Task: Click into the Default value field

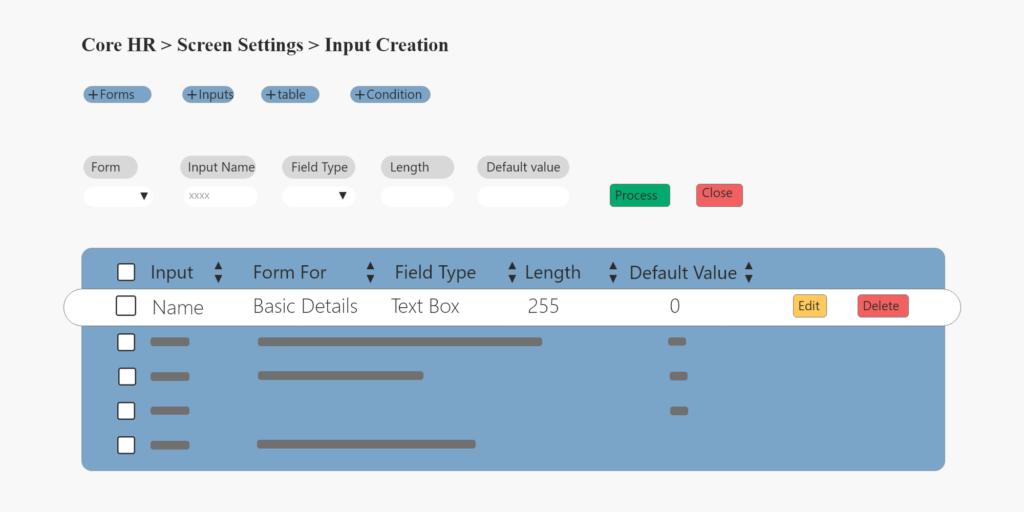Action: [x=523, y=196]
